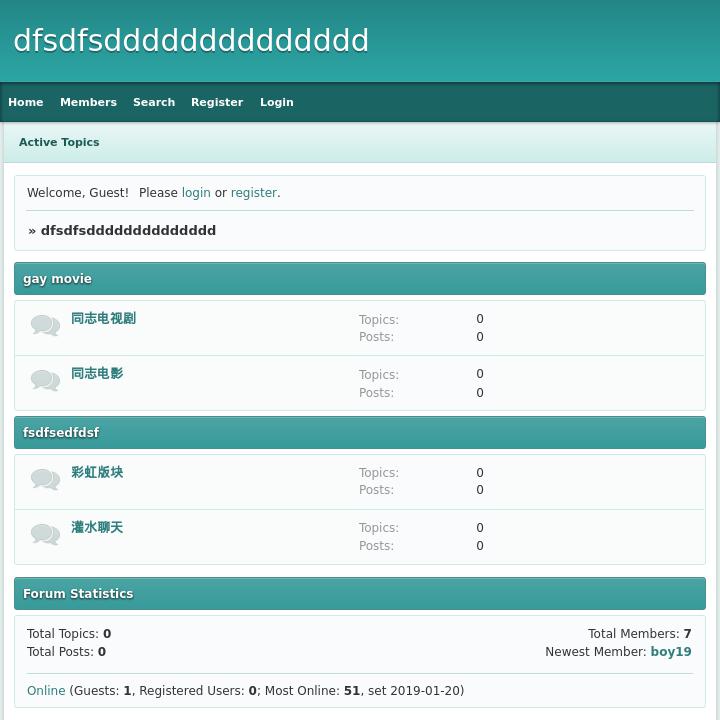
Task: Click the speech bubble icon beside 灌水聊天
Action: (x=45, y=534)
